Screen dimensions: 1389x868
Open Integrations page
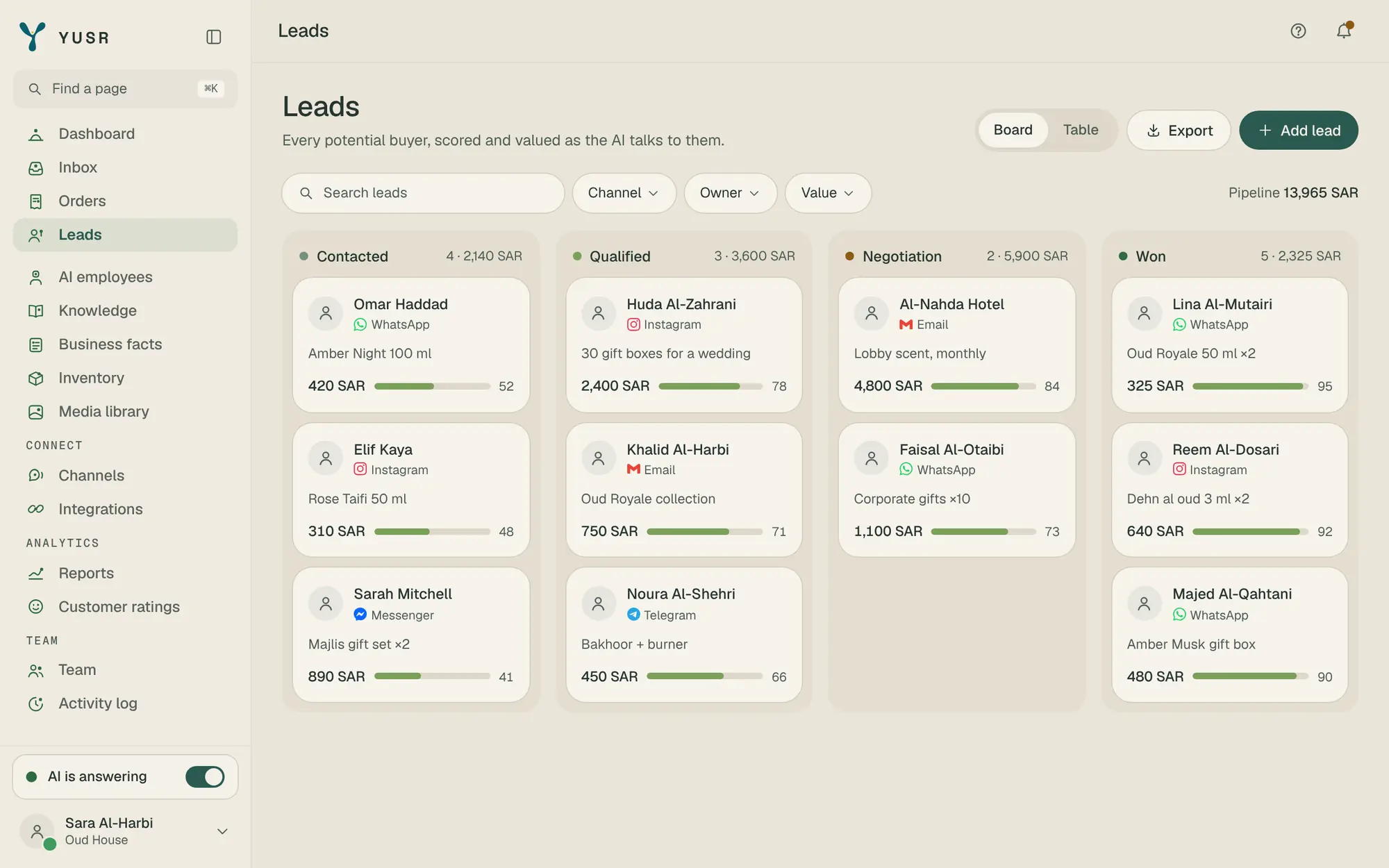125,510
